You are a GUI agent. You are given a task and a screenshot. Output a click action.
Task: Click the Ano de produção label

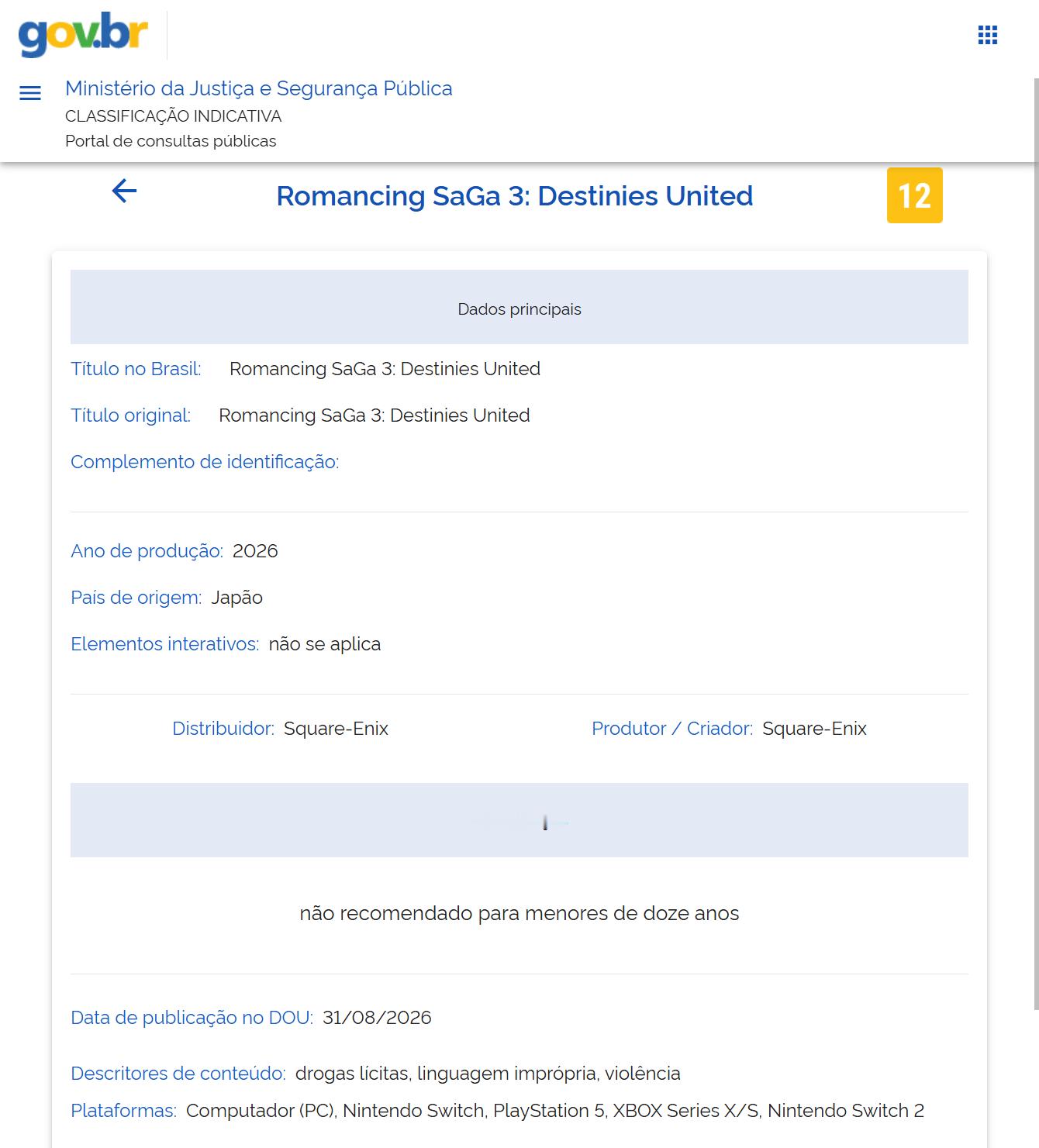coord(147,551)
